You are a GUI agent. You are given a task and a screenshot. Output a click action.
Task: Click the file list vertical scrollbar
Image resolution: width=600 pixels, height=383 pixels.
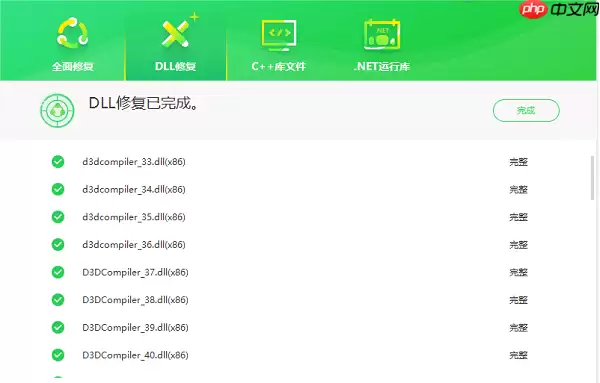(x=593, y=178)
